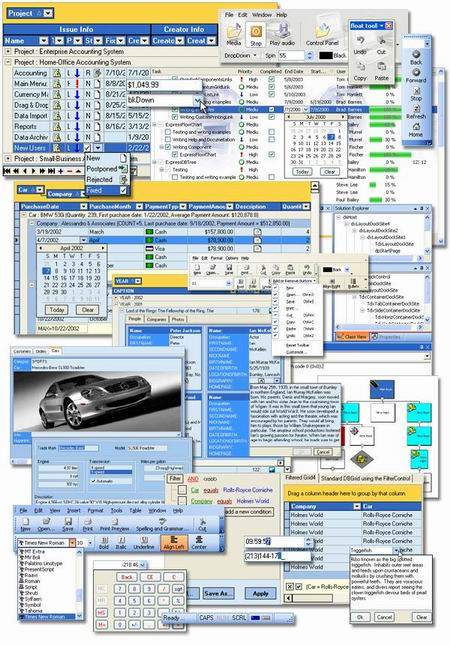The height and width of the screenshot is (646, 450).
Task: Click the Home icon in side toolbar
Action: [416, 126]
